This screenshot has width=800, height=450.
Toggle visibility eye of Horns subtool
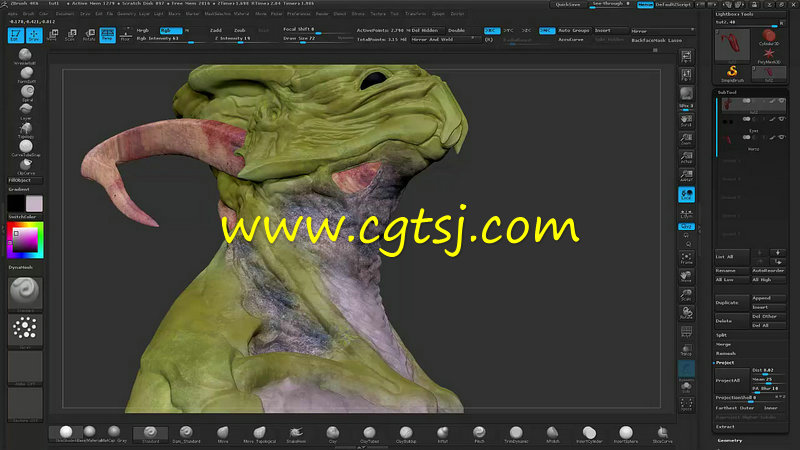coord(782,137)
